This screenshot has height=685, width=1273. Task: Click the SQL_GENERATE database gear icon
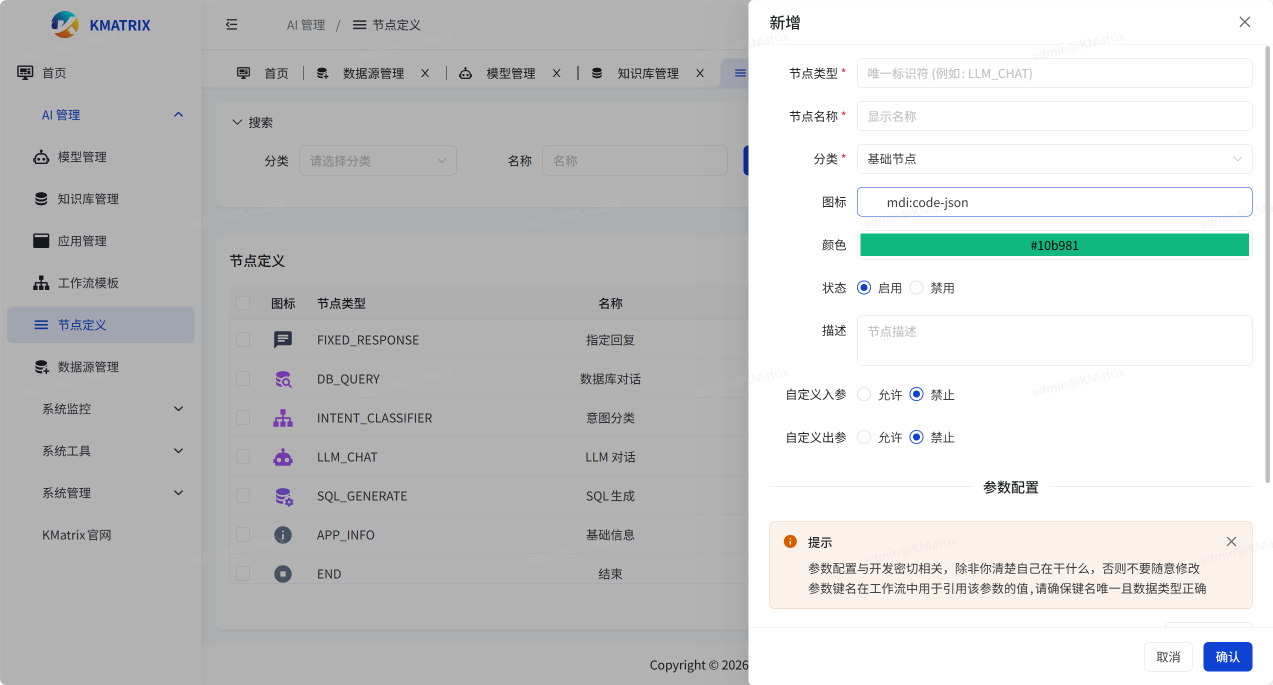coord(283,496)
